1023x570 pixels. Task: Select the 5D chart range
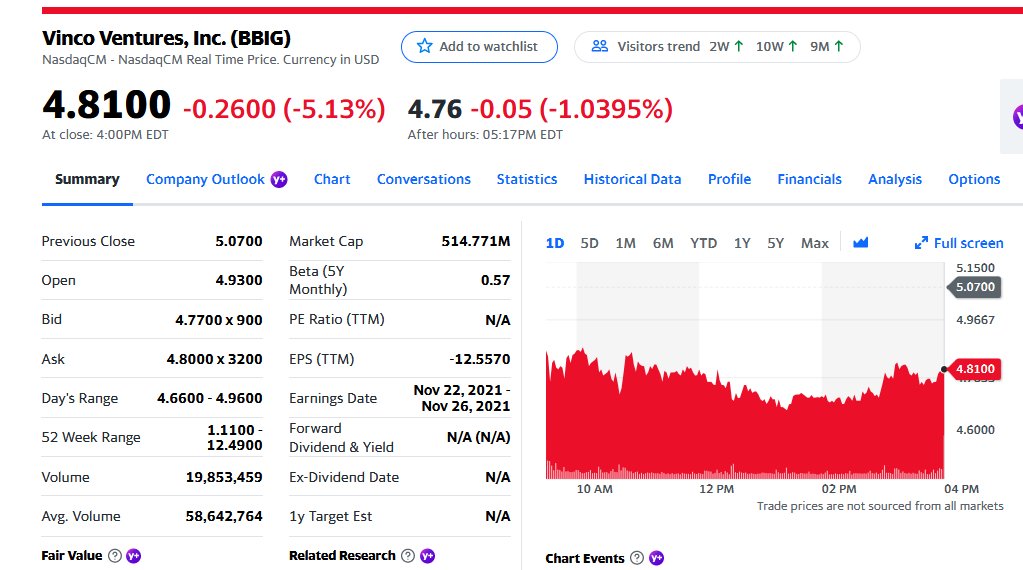[x=590, y=243]
